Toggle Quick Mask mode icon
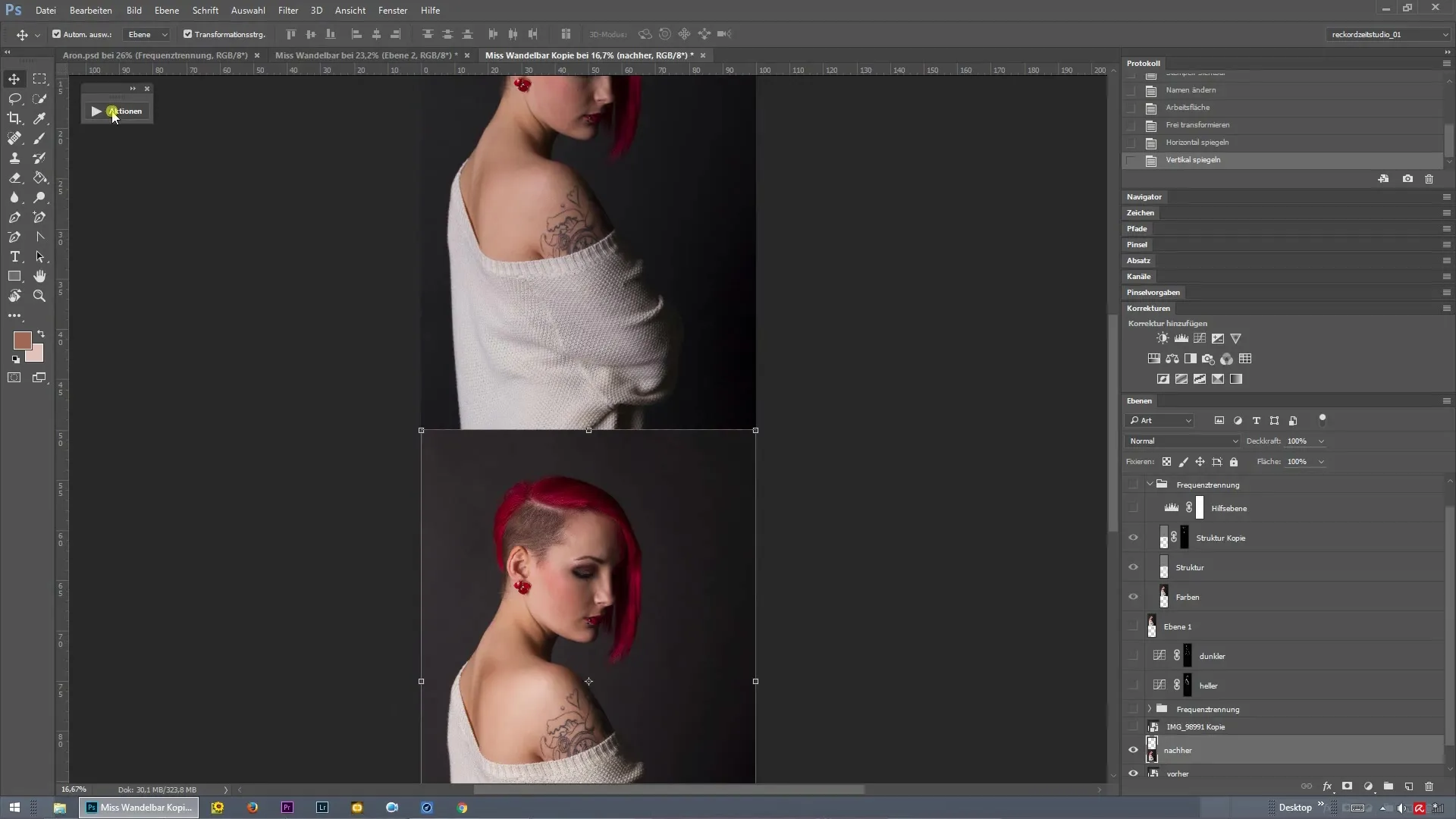The height and width of the screenshot is (819, 1456). pyautogui.click(x=14, y=378)
